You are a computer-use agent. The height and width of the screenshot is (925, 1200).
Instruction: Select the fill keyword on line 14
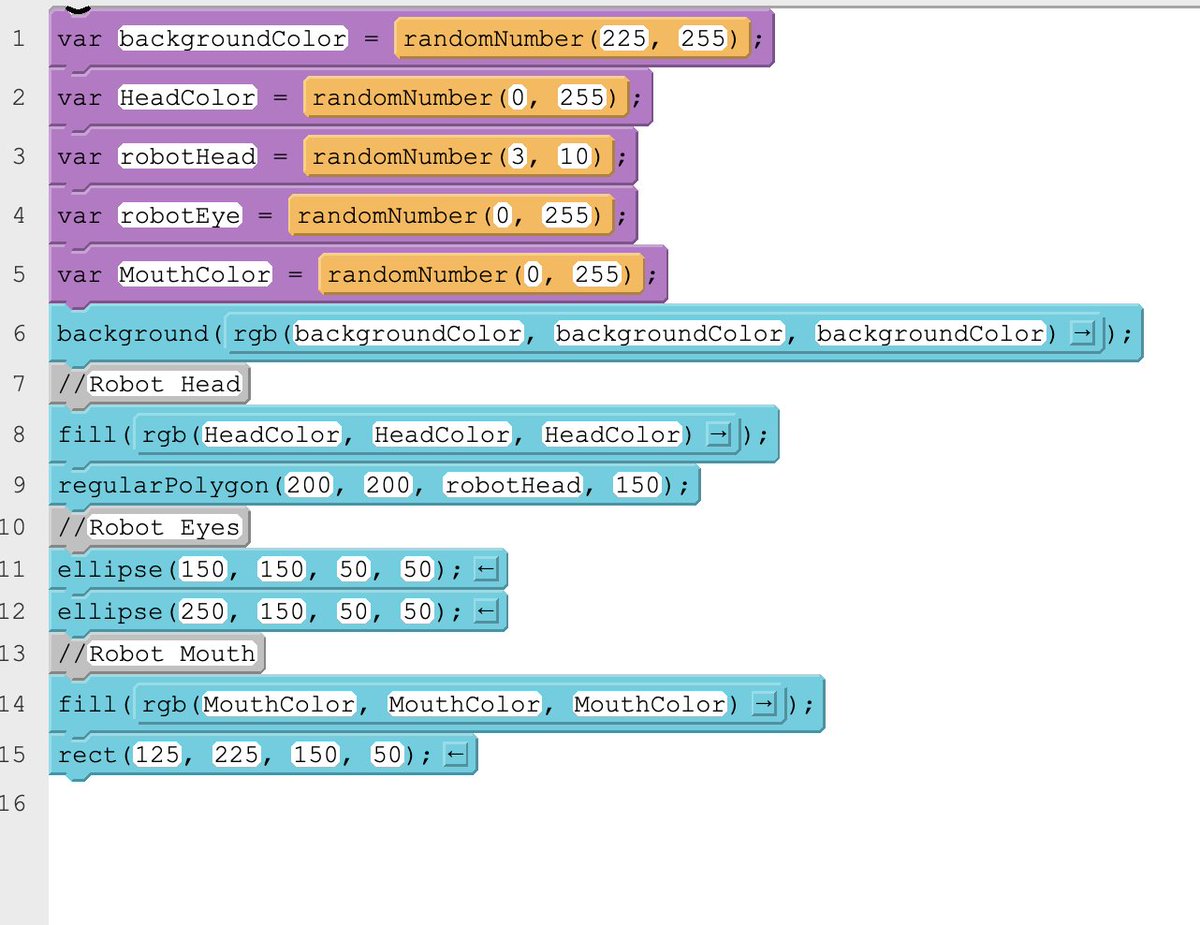tap(87, 705)
